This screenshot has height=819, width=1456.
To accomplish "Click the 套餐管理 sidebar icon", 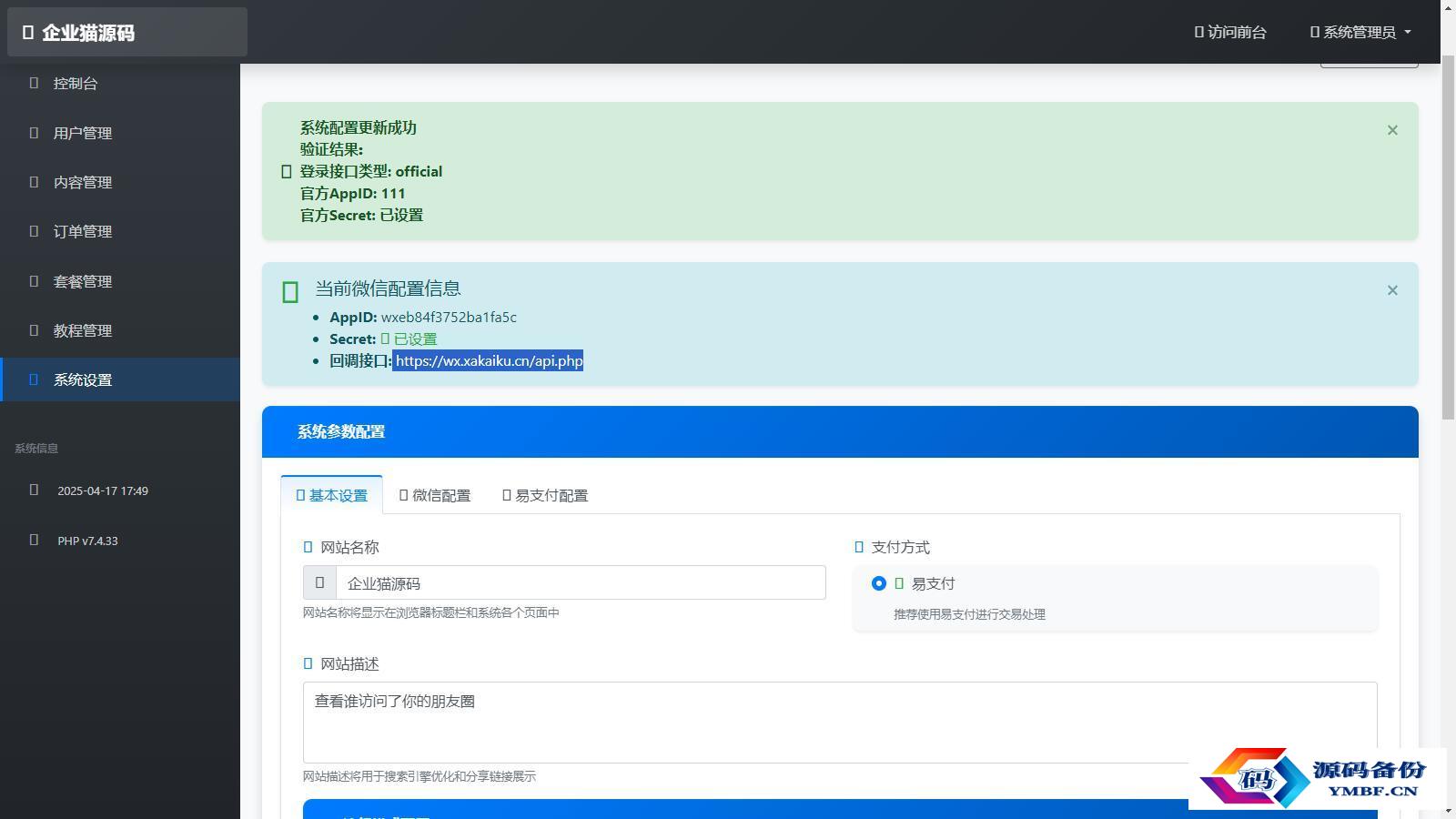I will click(34, 281).
